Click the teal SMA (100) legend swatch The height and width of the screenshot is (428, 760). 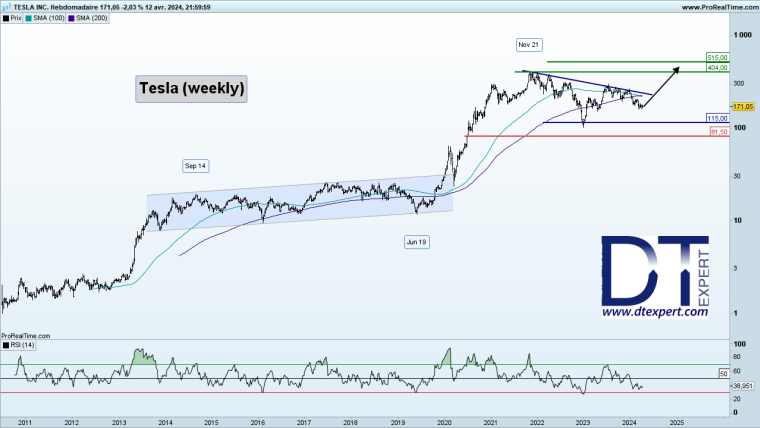coord(29,18)
